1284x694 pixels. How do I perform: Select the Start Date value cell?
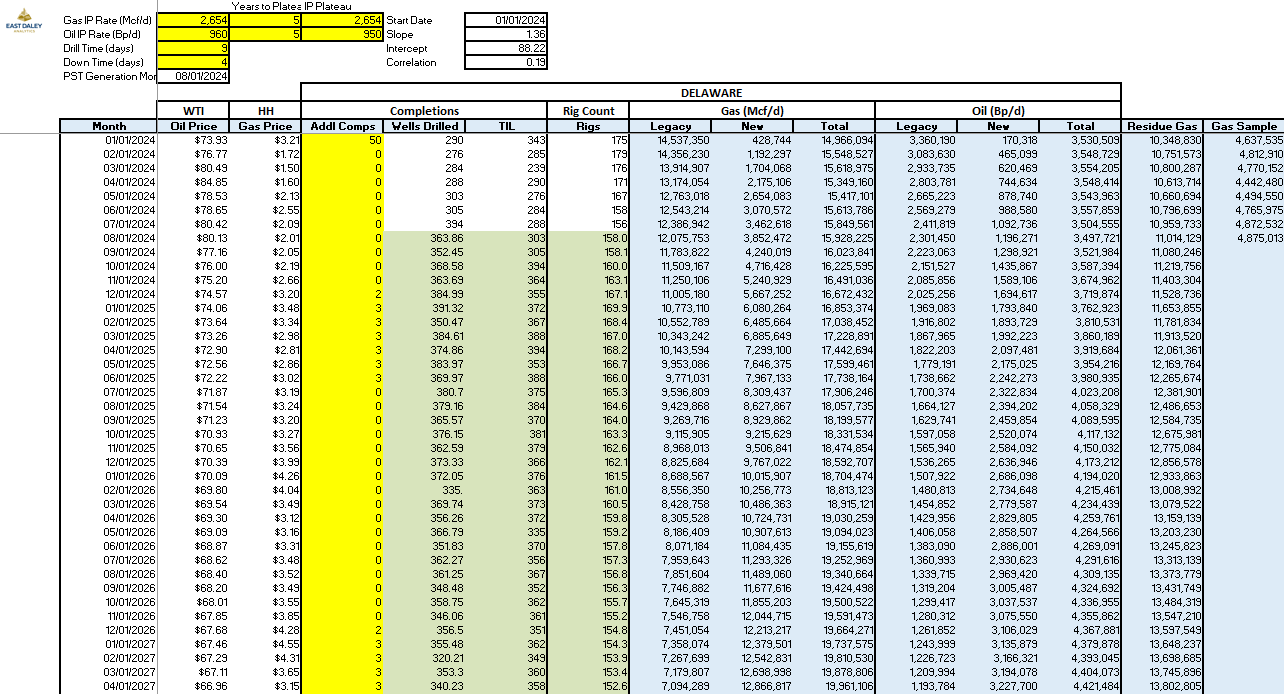507,20
